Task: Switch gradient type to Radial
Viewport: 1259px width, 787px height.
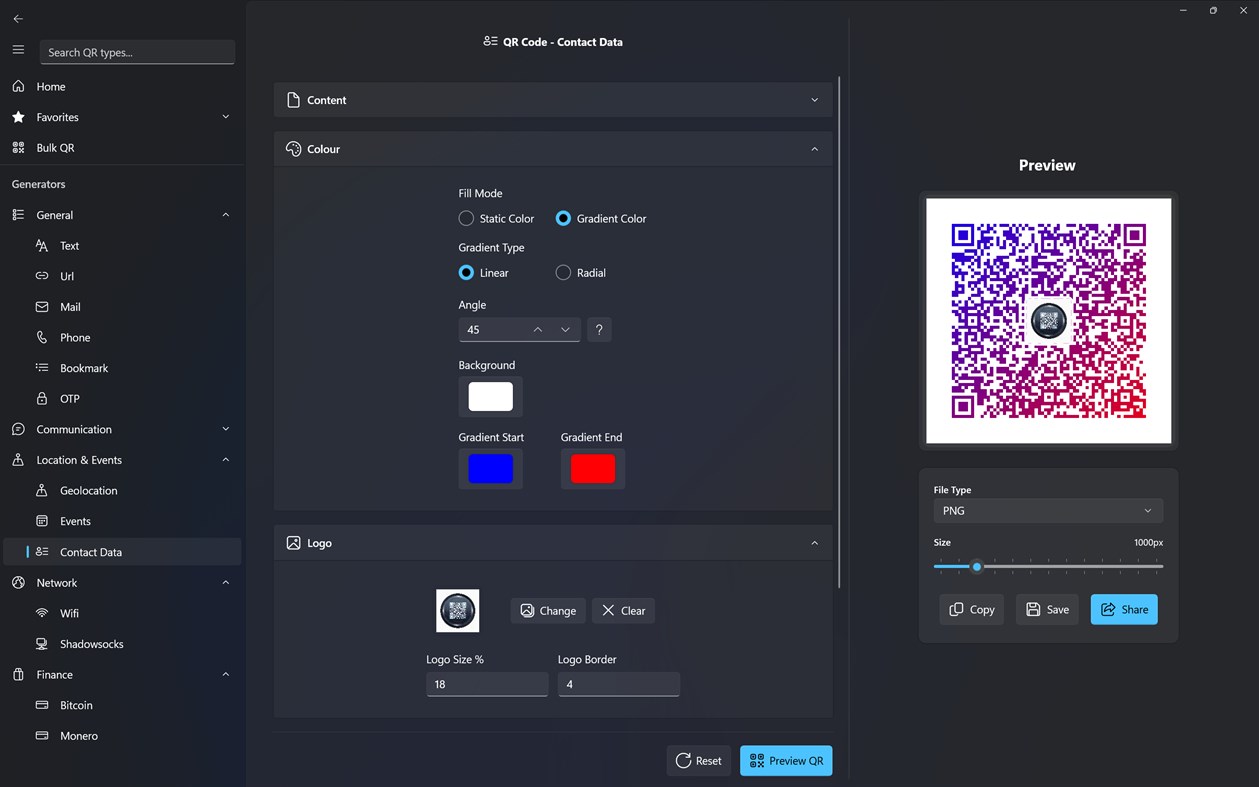Action: pyautogui.click(x=563, y=272)
